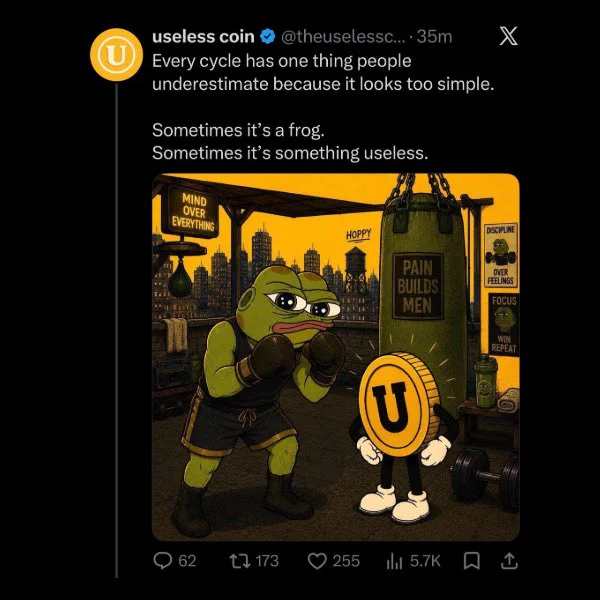This screenshot has width=600, height=600.
Task: Click the 255 likes count
Action: [x=346, y=561]
